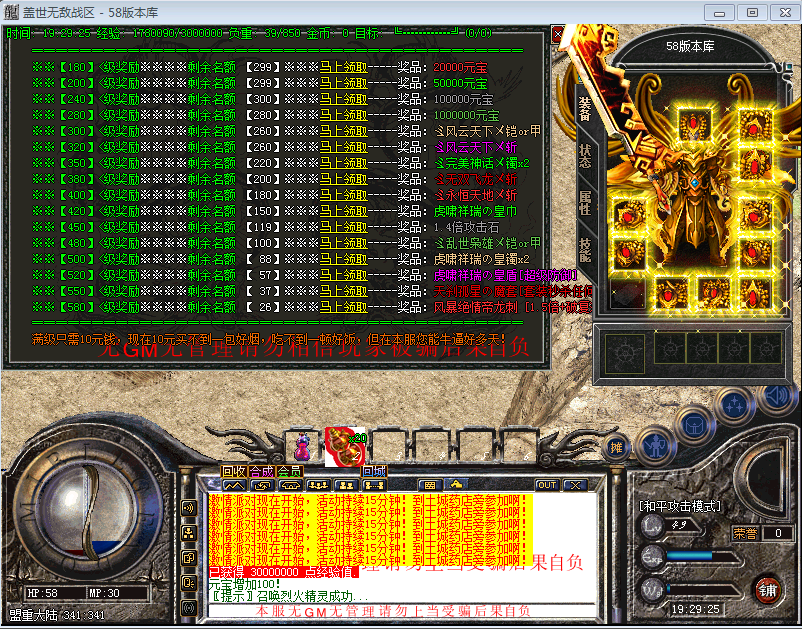
Task: Click the X button beside OUT
Action: click(575, 485)
